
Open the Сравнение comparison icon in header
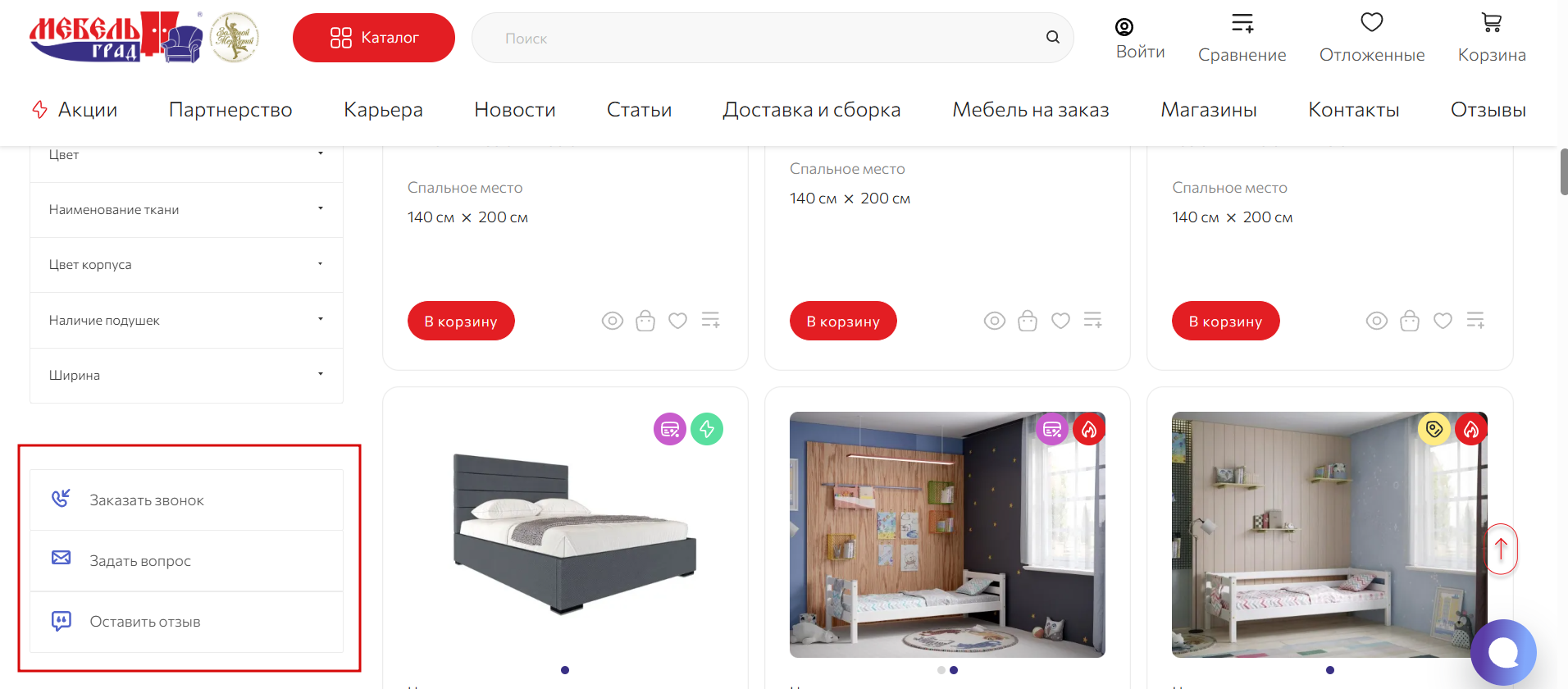tap(1242, 23)
